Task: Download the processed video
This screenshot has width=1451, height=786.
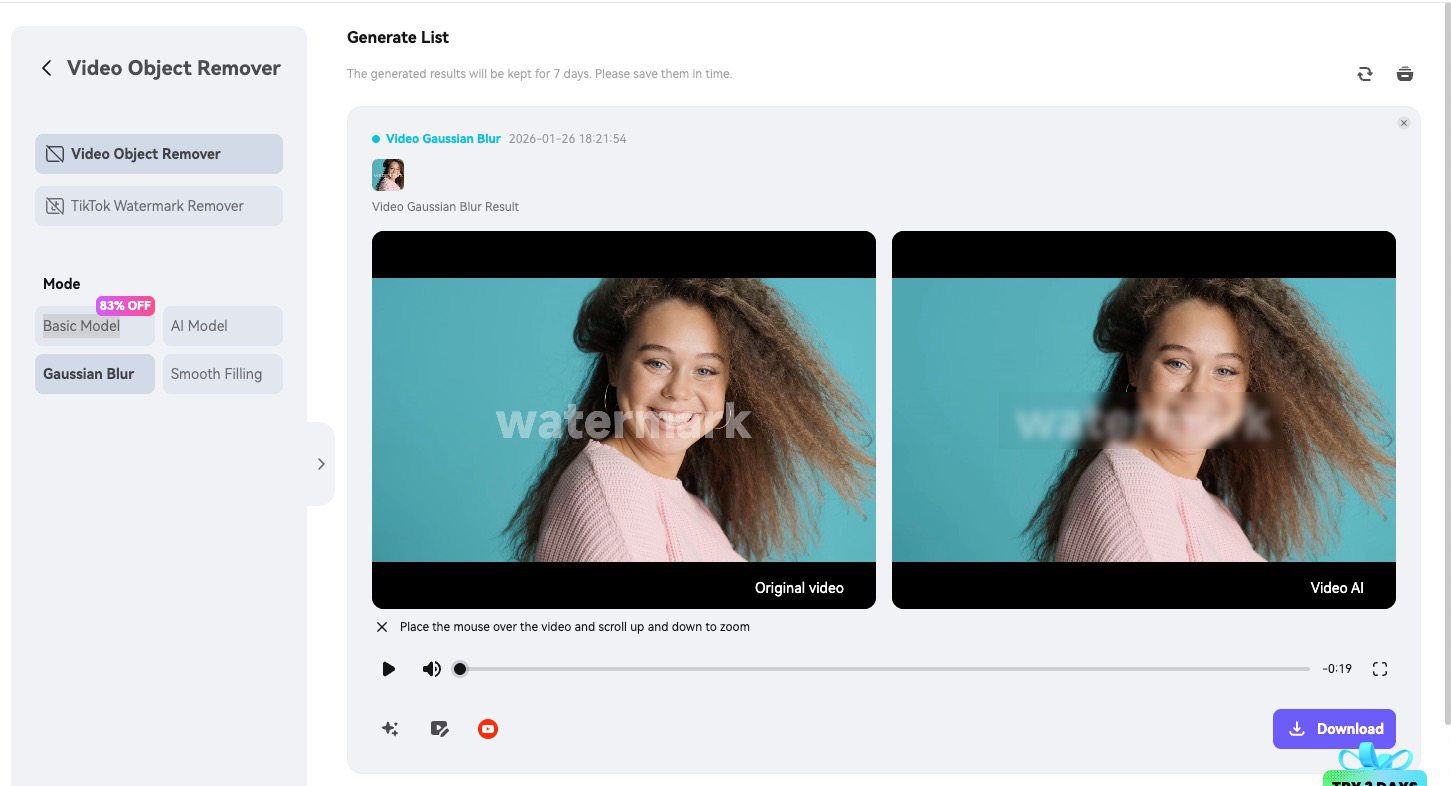Action: point(1334,728)
